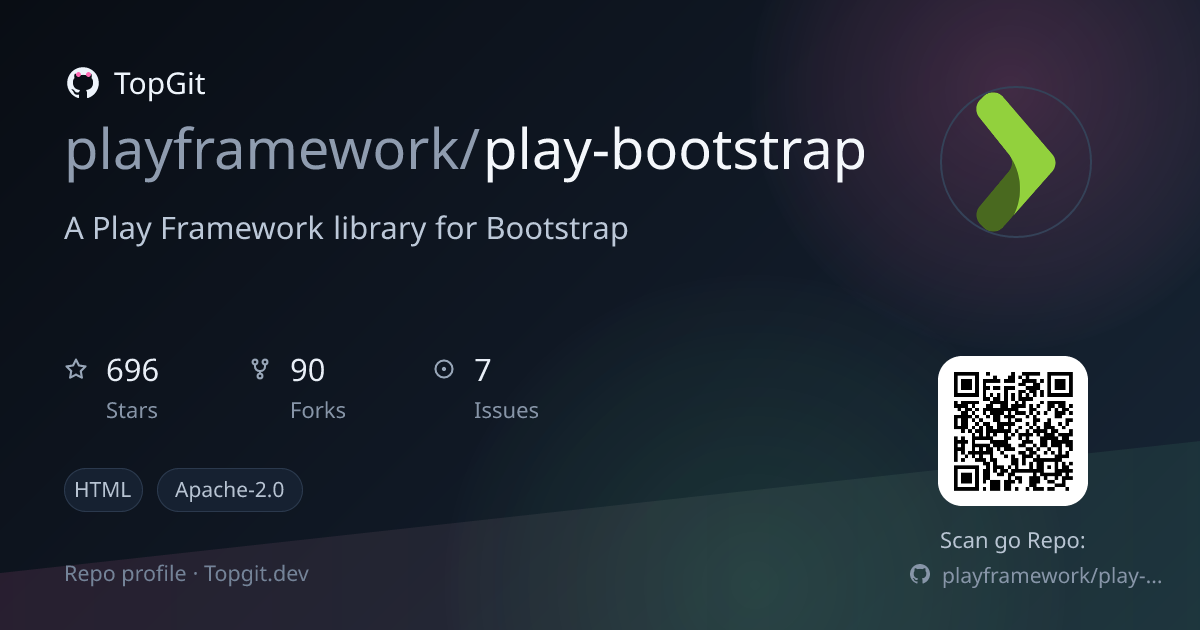
Task: Open the play-bootstrap repository name
Action: click(x=675, y=152)
